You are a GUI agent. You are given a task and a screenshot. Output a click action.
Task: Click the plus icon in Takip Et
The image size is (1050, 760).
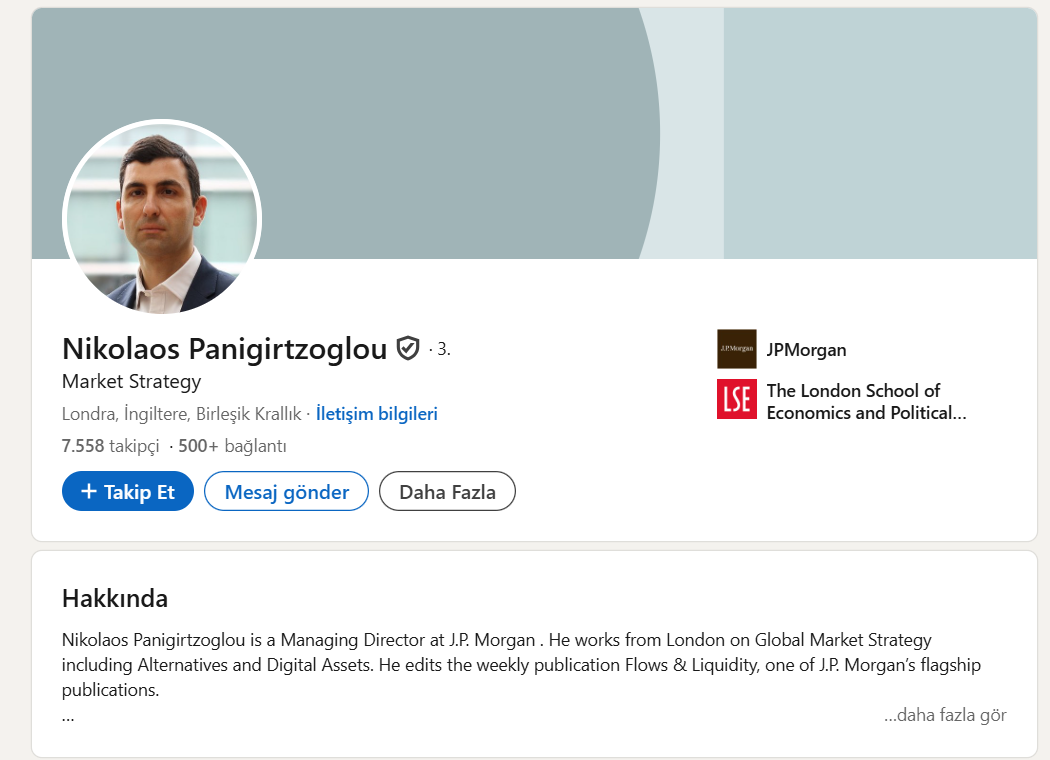coord(89,491)
